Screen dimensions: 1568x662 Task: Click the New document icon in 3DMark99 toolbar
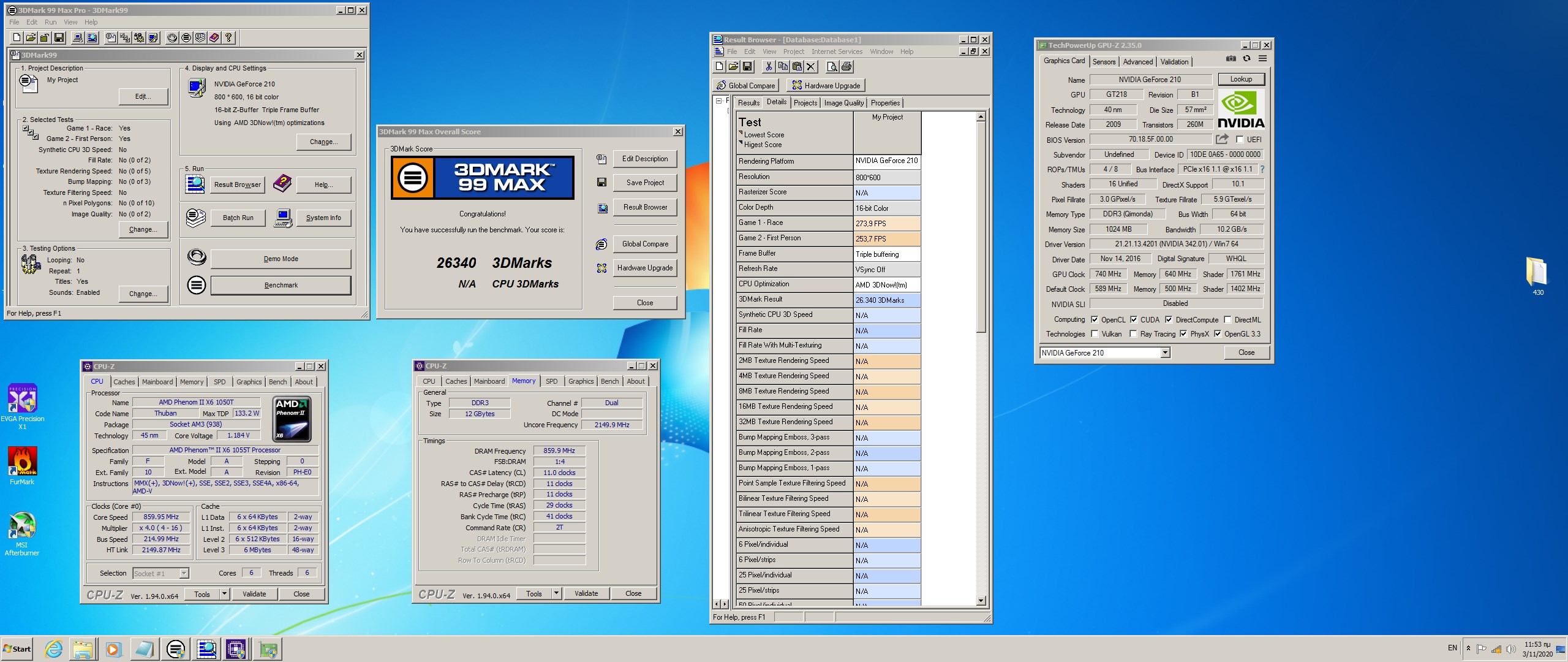(x=17, y=38)
